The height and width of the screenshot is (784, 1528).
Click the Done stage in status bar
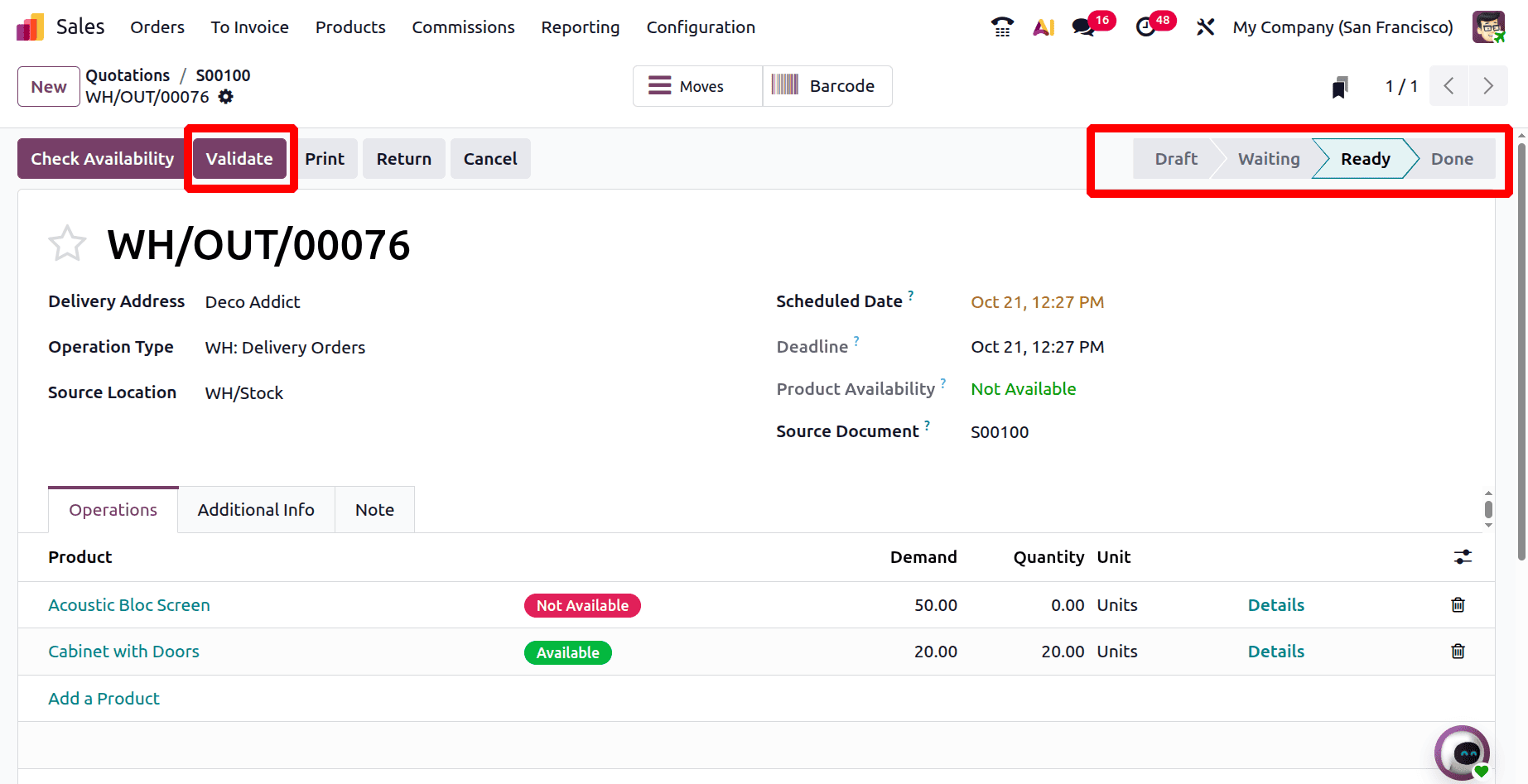click(x=1452, y=159)
